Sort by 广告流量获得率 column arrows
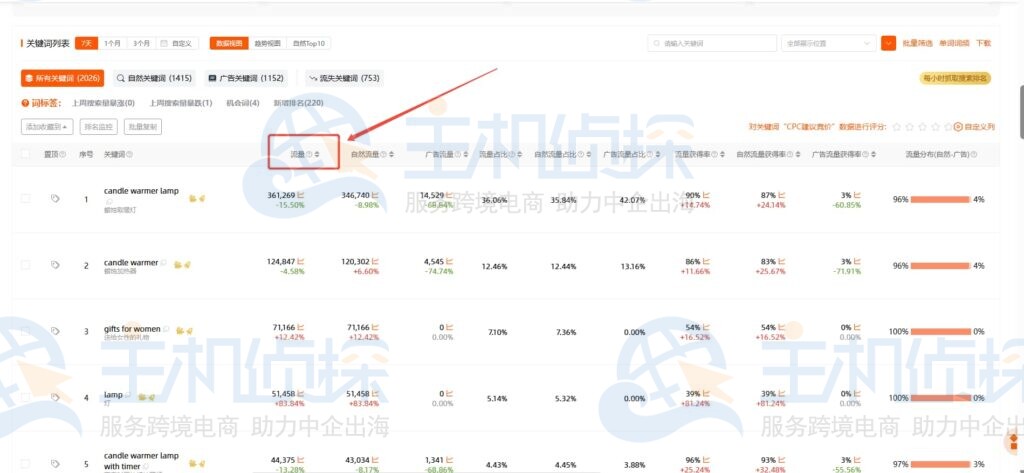 click(873, 154)
